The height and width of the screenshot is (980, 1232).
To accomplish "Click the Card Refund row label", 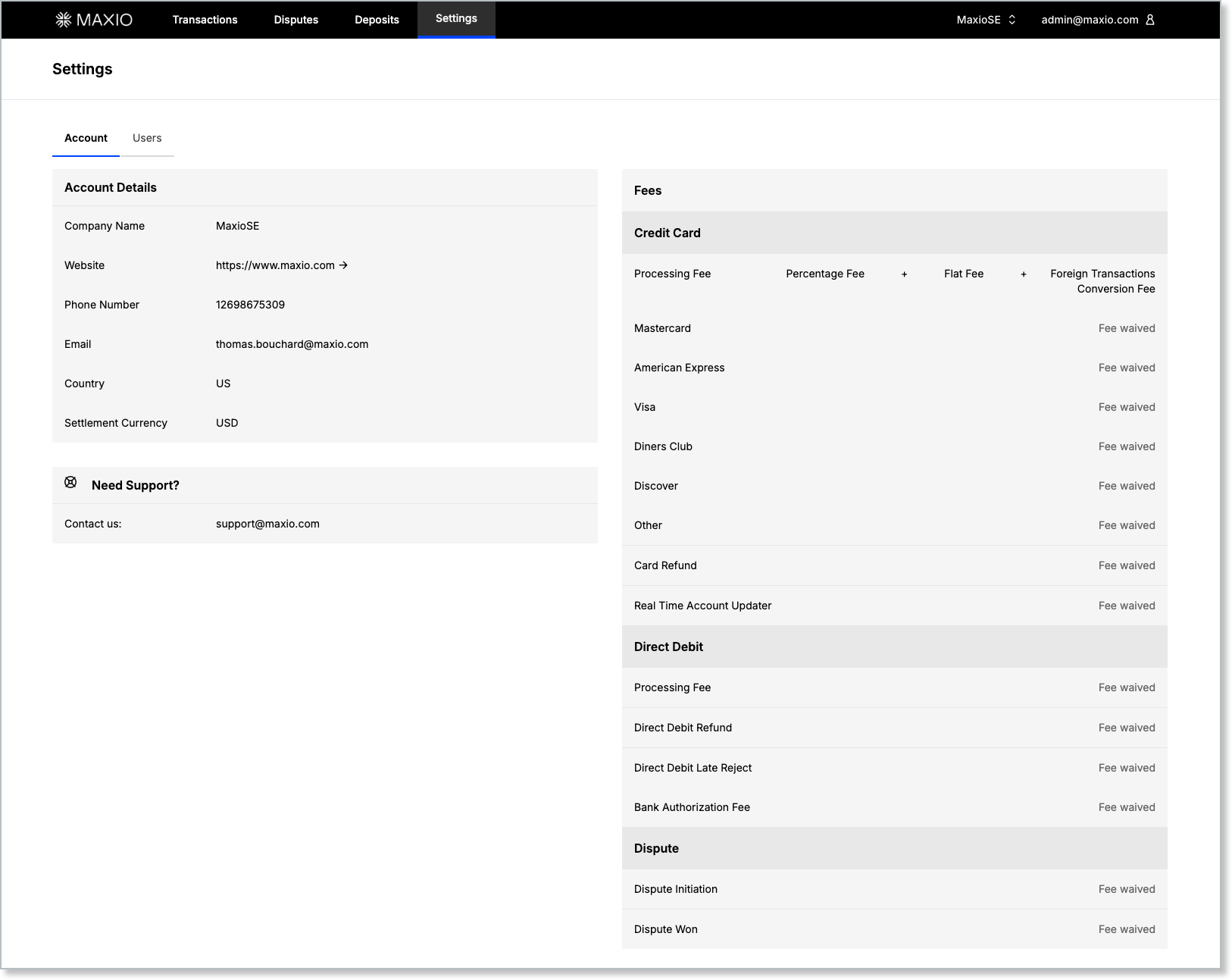I will pyautogui.click(x=665, y=565).
